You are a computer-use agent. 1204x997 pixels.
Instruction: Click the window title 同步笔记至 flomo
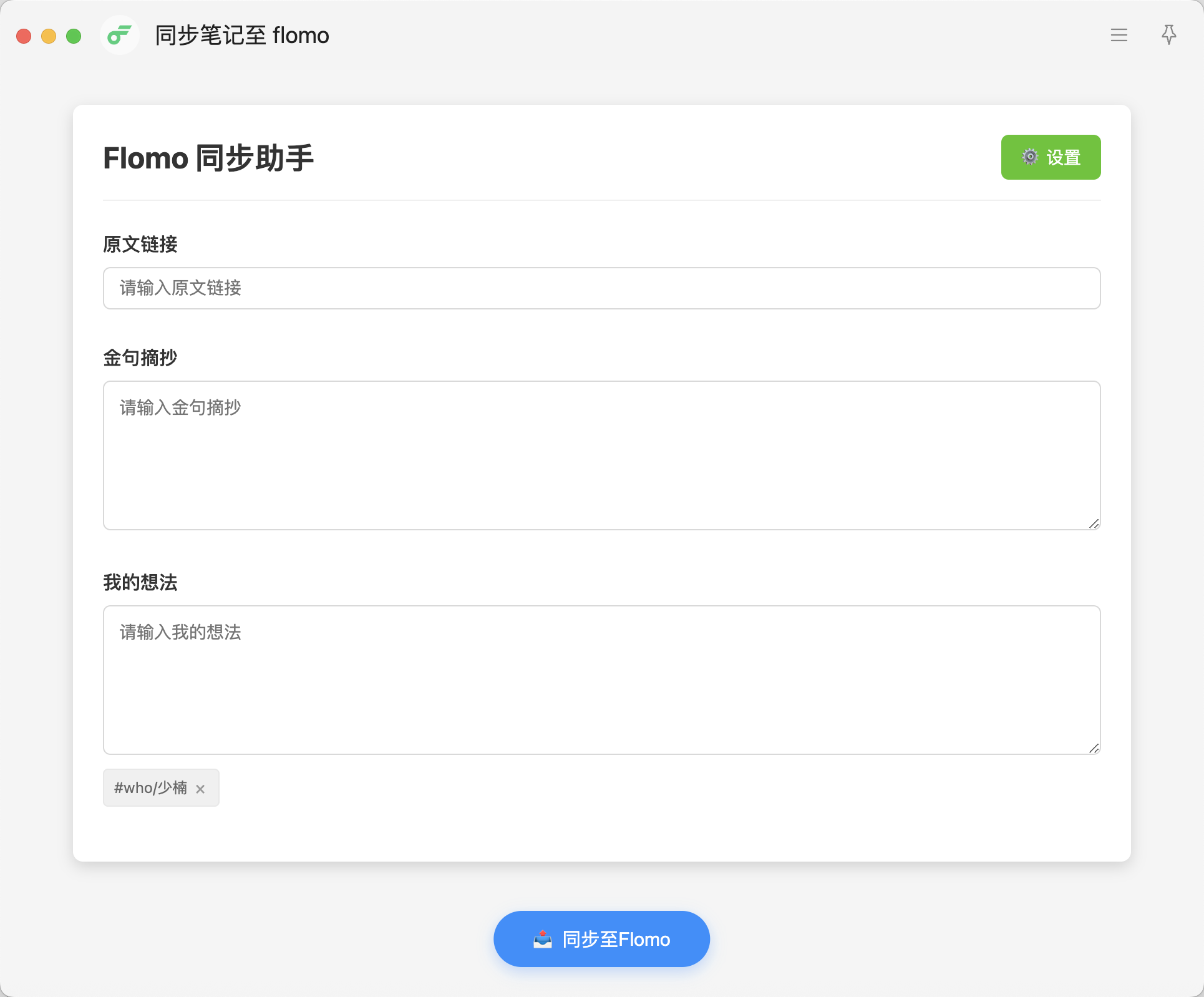[242, 36]
